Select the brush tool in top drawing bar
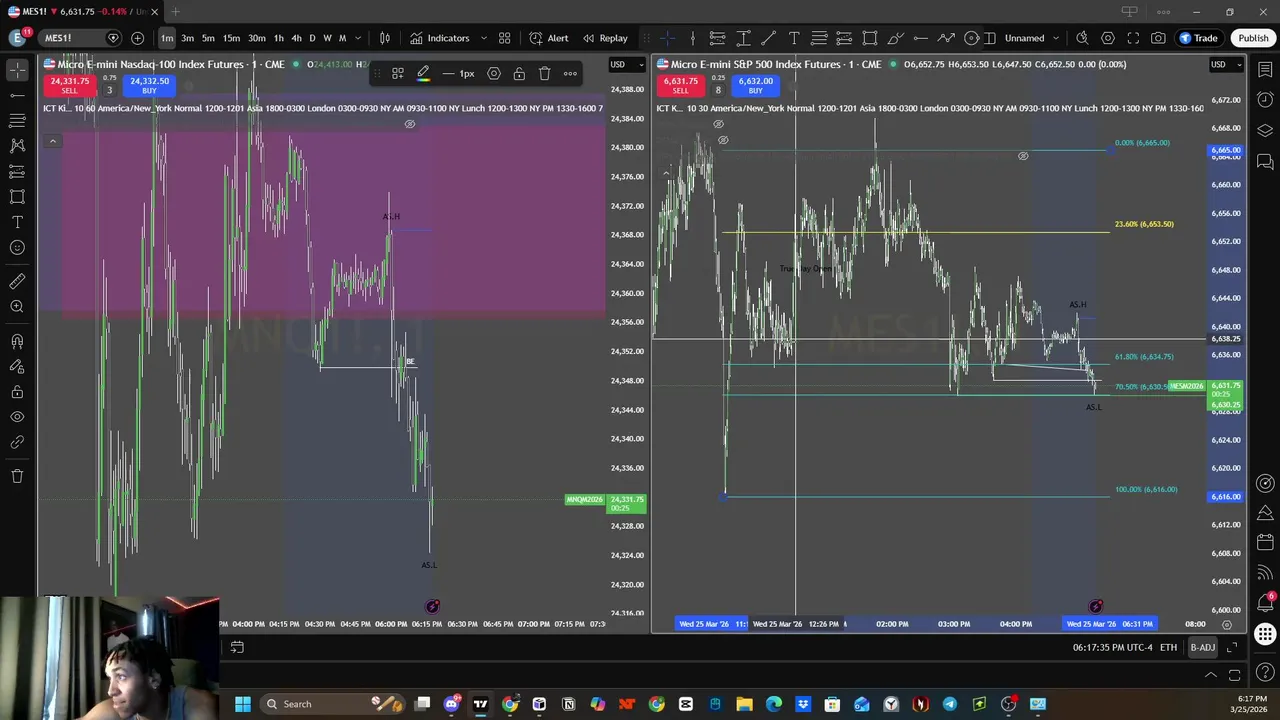Screen dimensions: 1280x720 [x=895, y=38]
